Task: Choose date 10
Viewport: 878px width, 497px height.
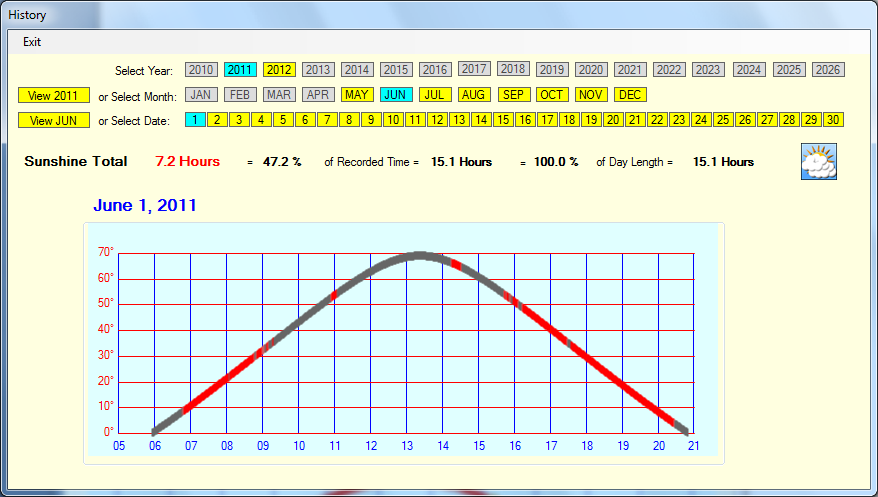Action: 393,119
